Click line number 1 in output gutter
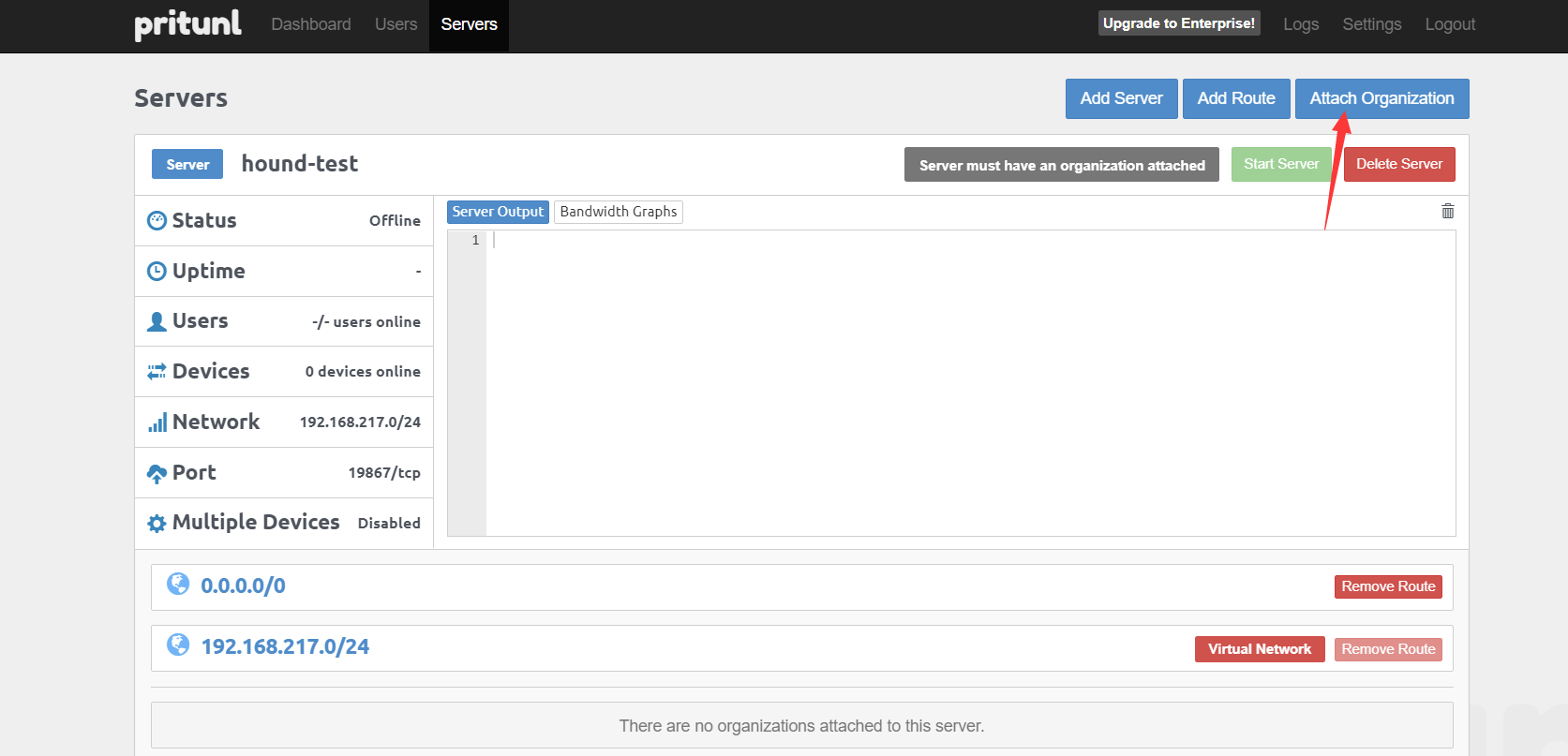Screen dimensions: 1568x756 pyautogui.click(x=475, y=241)
